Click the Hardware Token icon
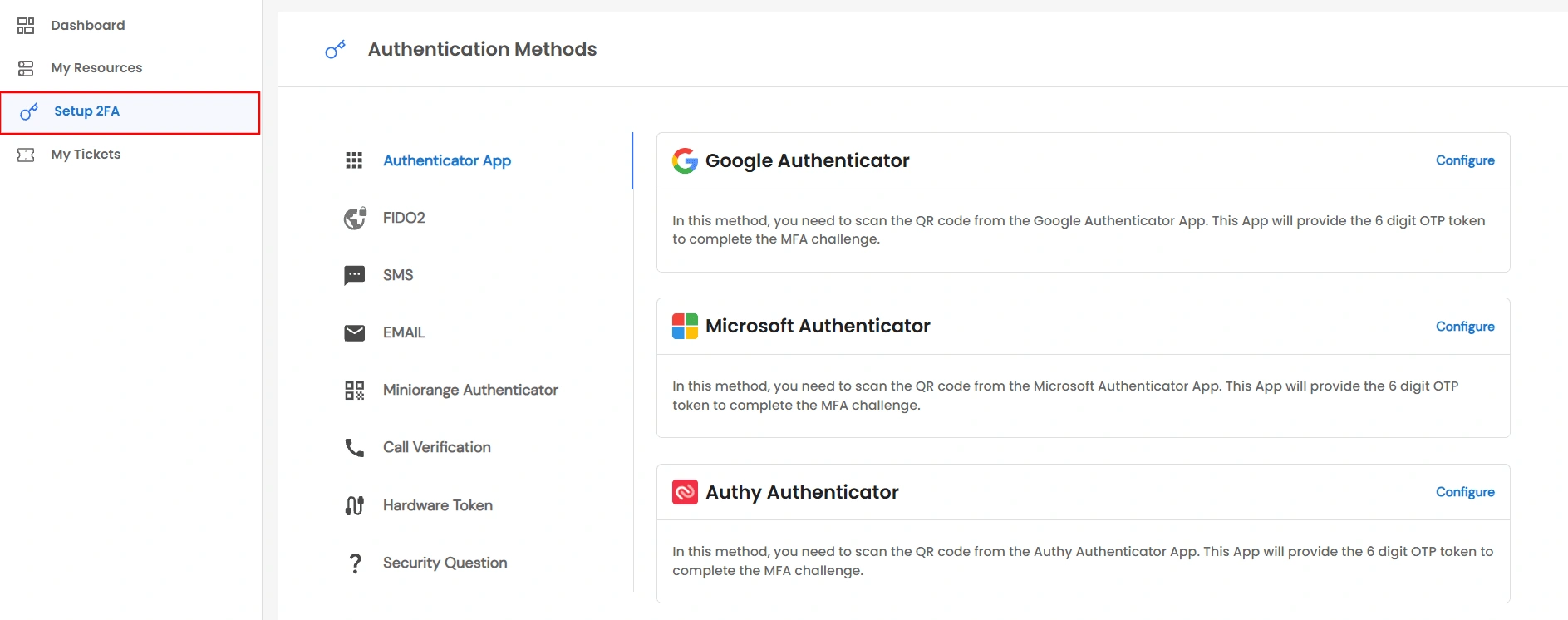 tap(355, 505)
